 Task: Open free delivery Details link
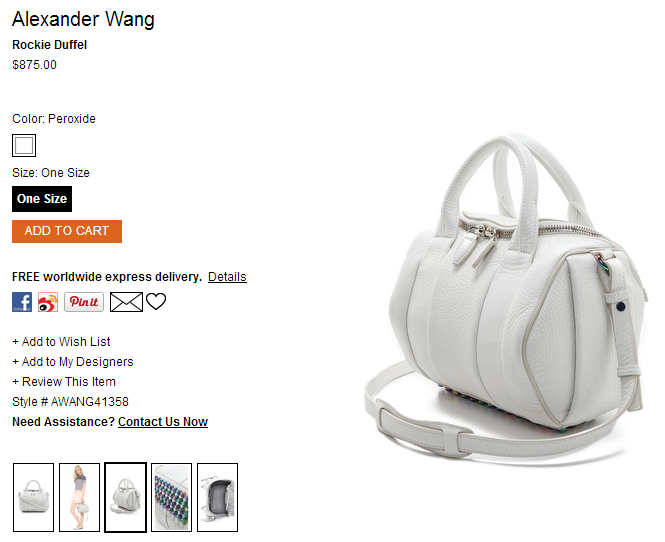click(227, 277)
